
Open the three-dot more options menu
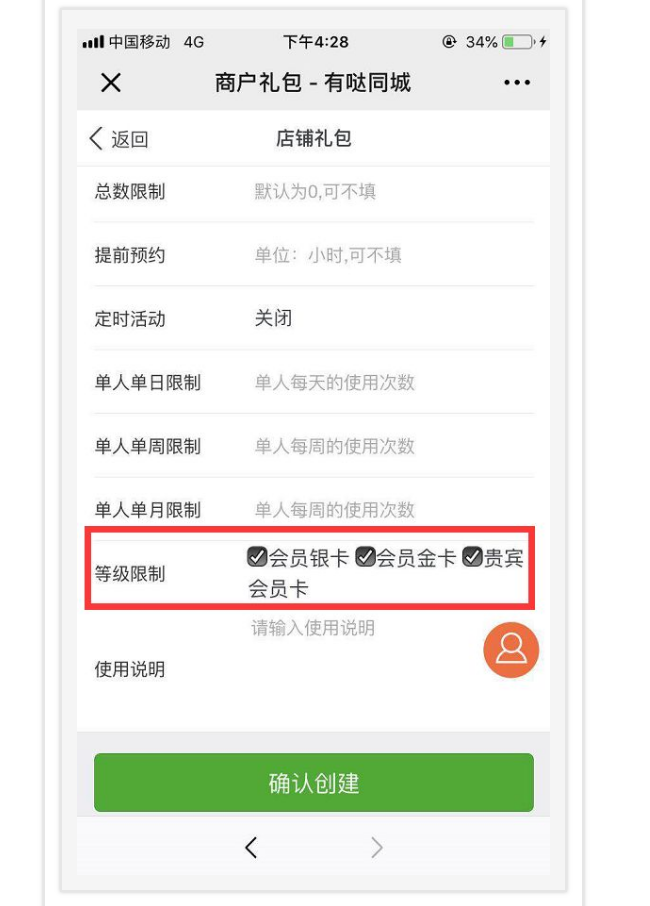[x=517, y=83]
